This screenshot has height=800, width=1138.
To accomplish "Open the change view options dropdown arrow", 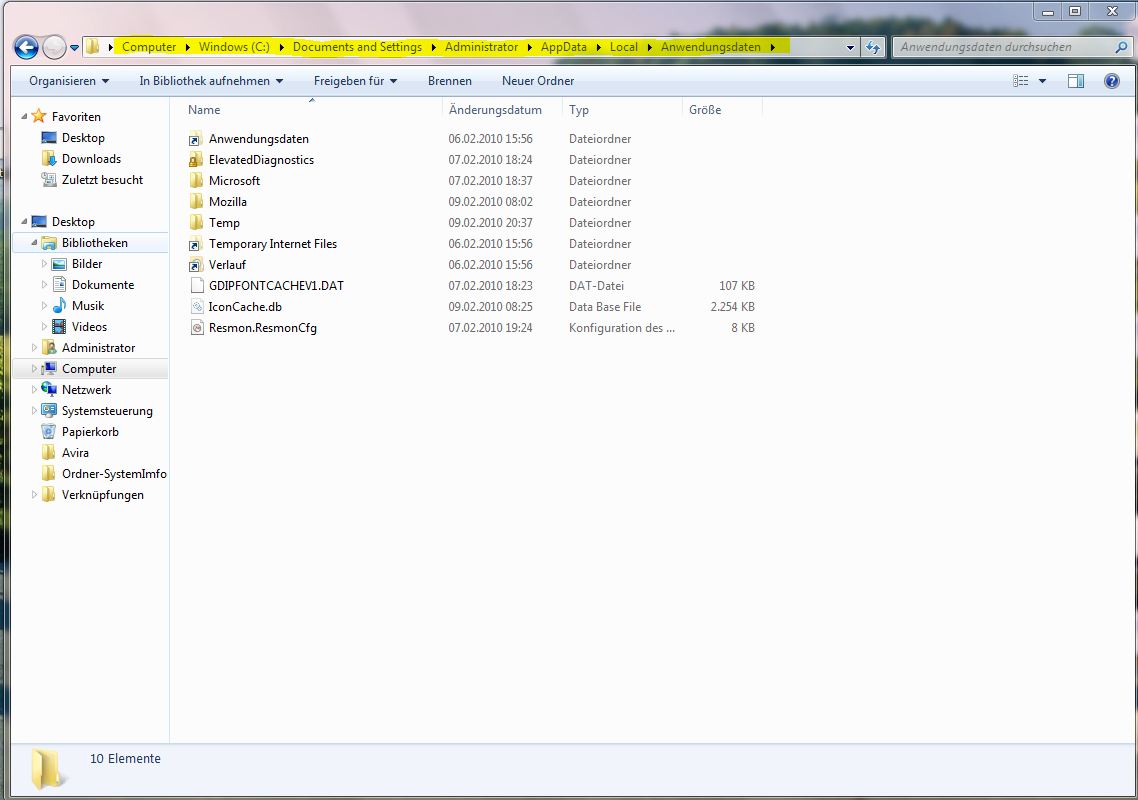I will 1043,81.
